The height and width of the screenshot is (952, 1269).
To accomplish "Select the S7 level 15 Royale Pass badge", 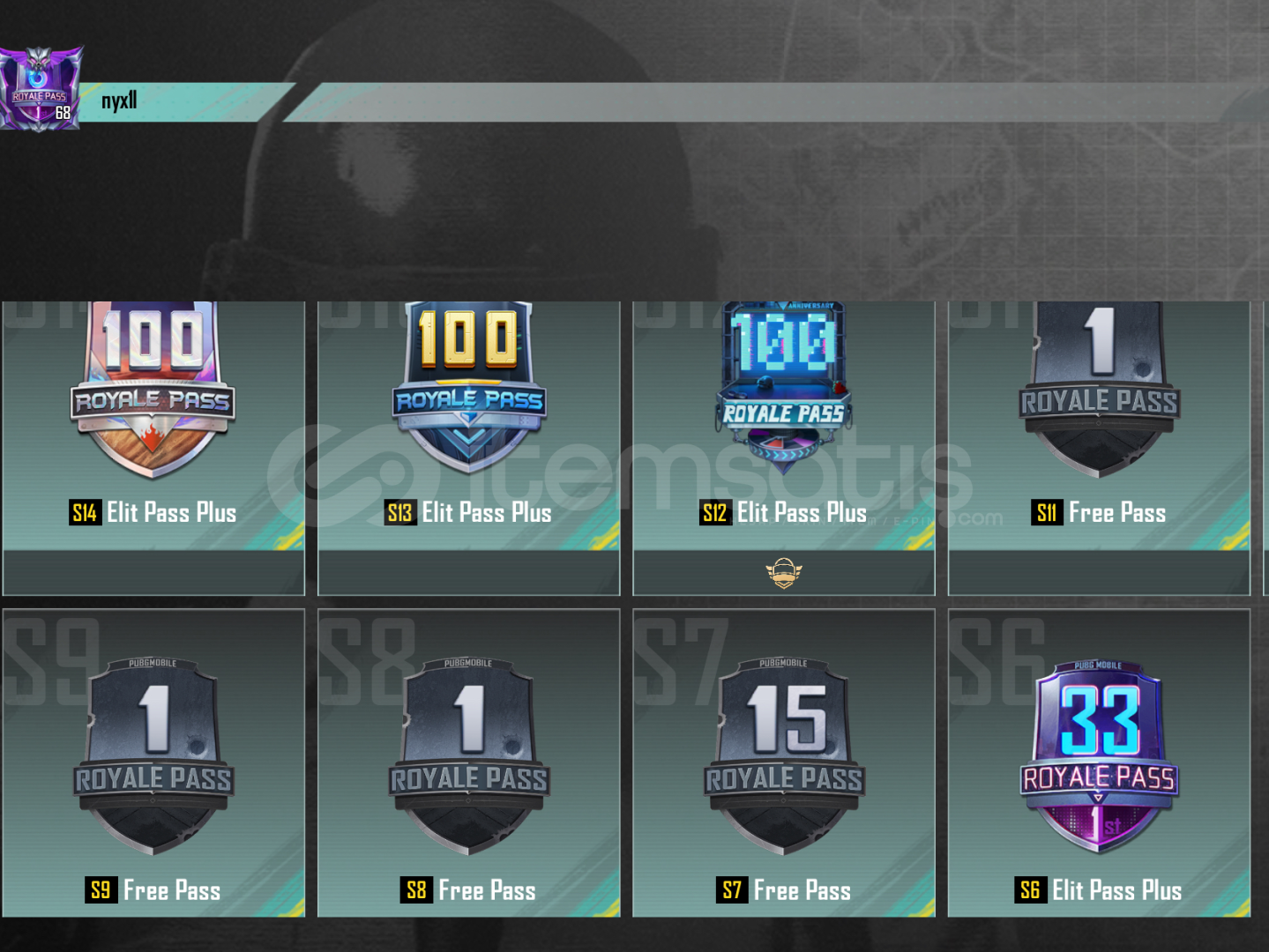I will [x=784, y=756].
